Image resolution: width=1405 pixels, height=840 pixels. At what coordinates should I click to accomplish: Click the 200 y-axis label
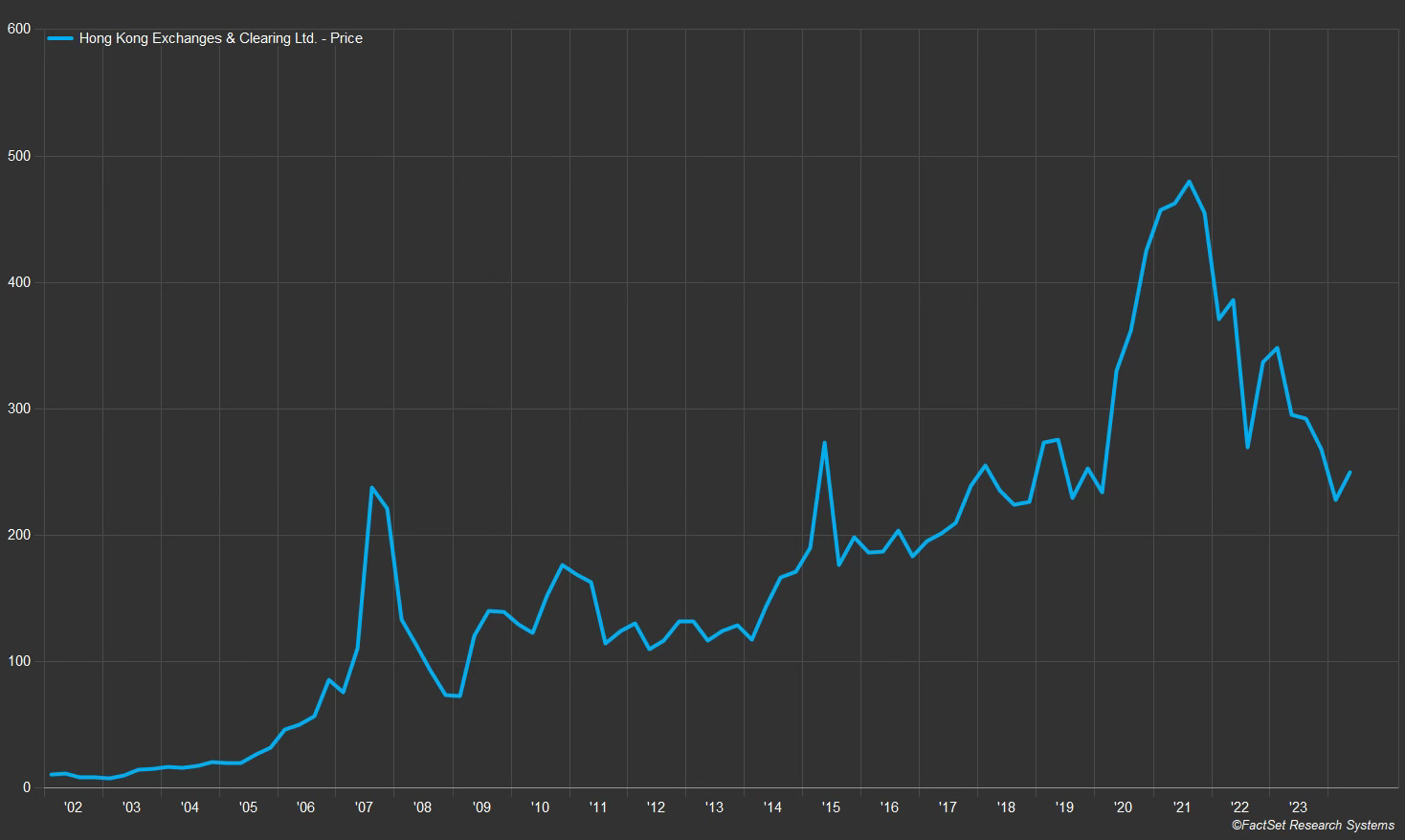(x=18, y=535)
